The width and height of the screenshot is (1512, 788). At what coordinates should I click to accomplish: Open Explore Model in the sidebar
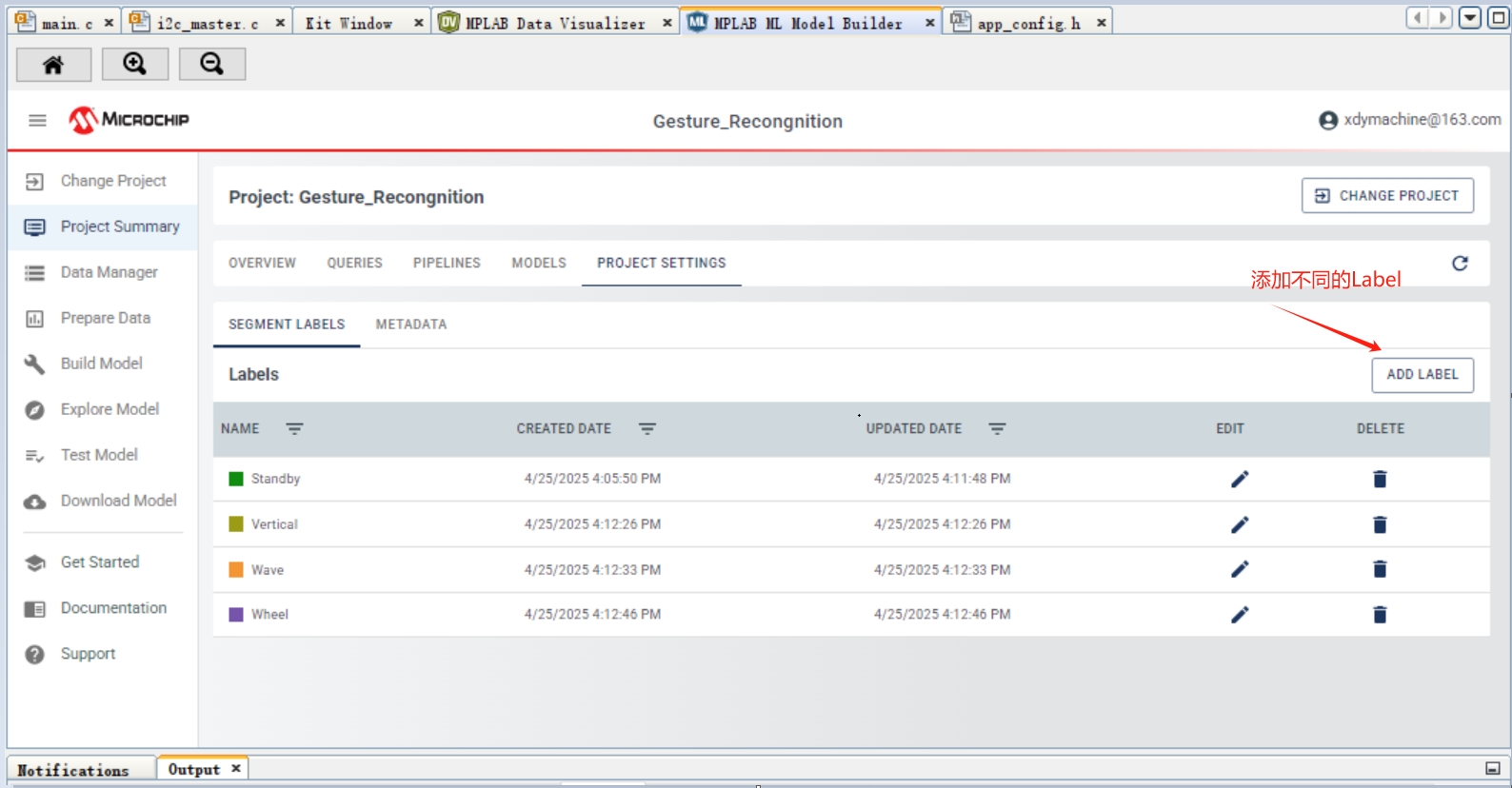pyautogui.click(x=103, y=409)
